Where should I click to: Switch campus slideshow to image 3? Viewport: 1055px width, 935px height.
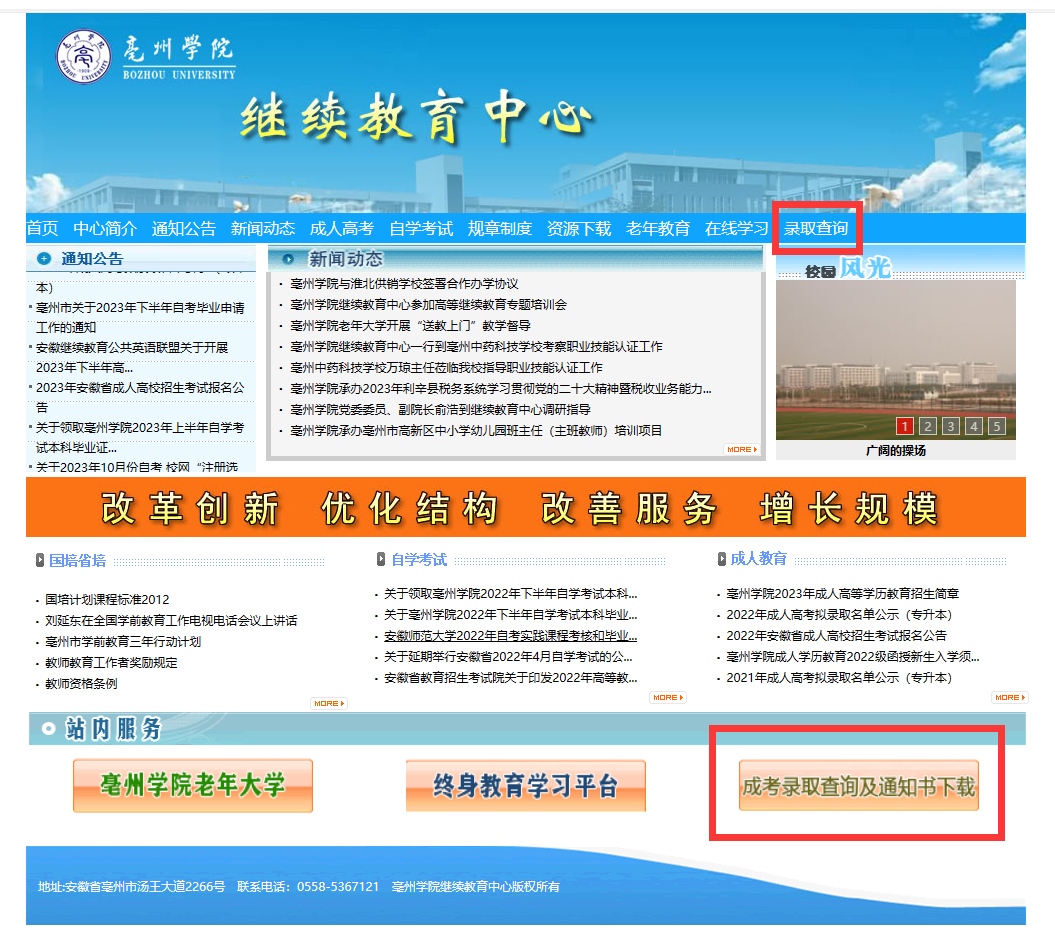click(x=950, y=427)
